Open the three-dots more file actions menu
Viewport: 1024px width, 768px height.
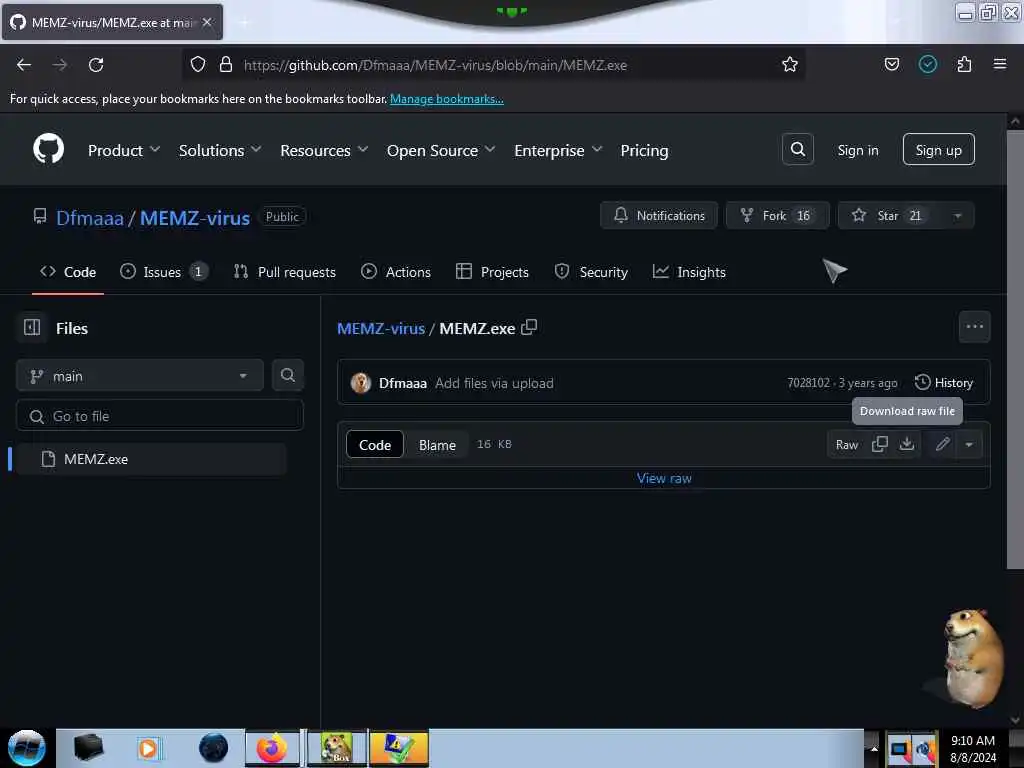coord(974,327)
